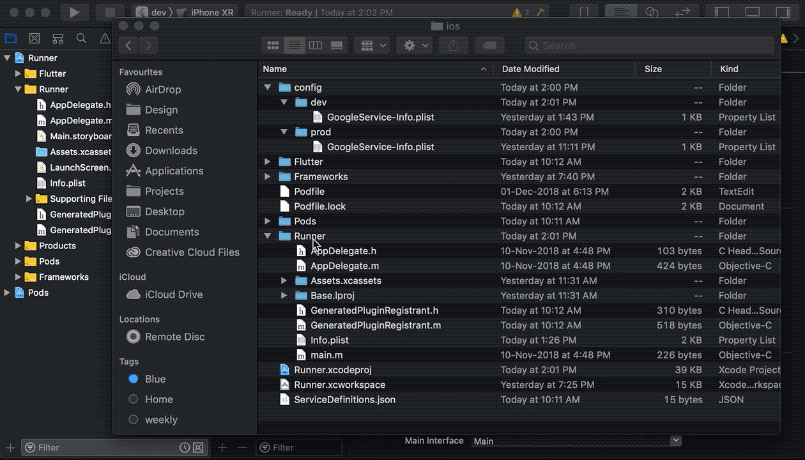Screen dimensions: 805x460
Task: Expand Base.lproj folder in Finder
Action: pos(284,296)
